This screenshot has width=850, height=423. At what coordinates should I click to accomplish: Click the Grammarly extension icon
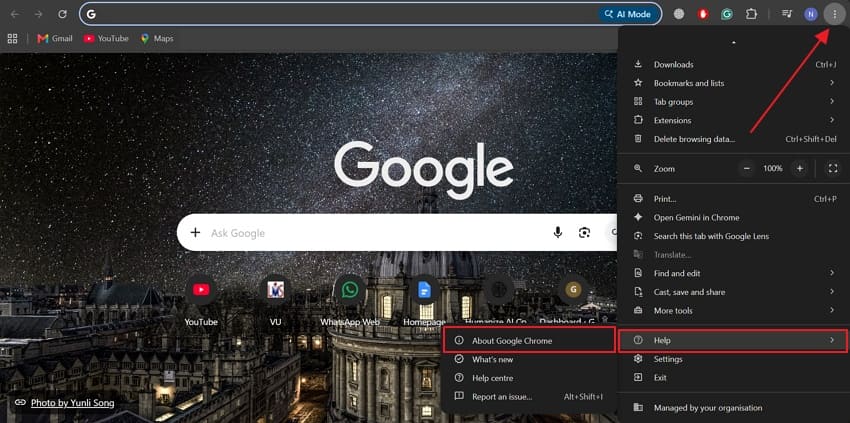pyautogui.click(x=727, y=14)
